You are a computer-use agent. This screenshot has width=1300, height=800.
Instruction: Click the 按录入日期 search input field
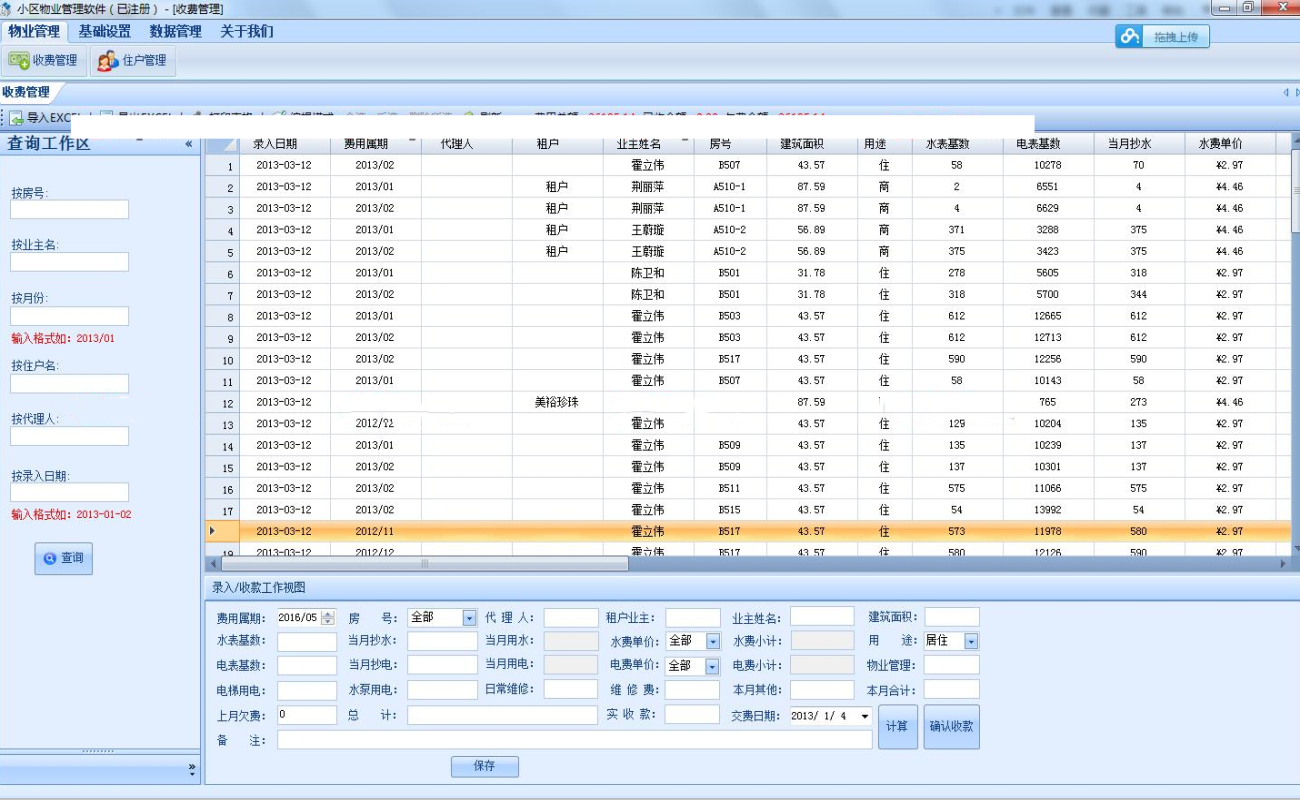tap(70, 492)
